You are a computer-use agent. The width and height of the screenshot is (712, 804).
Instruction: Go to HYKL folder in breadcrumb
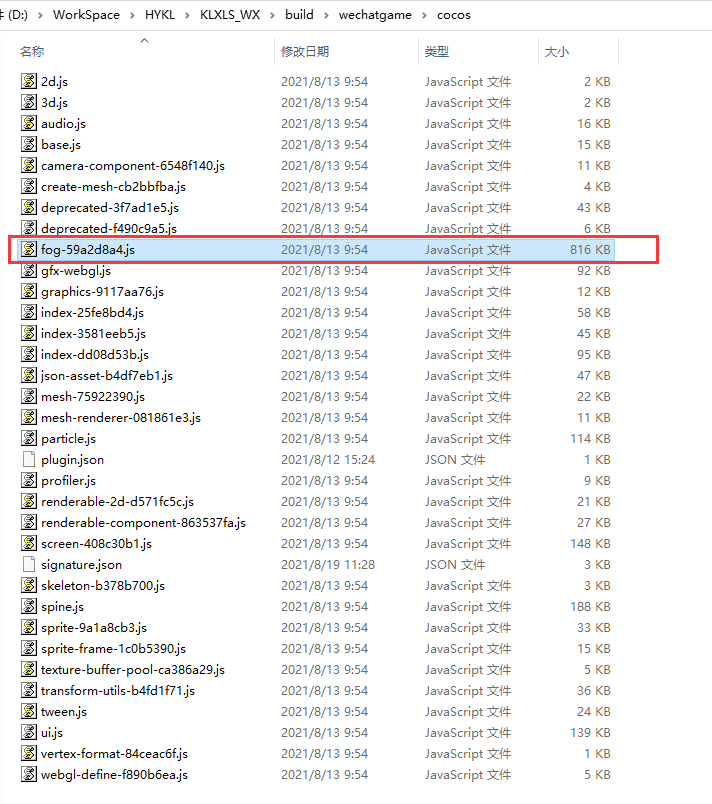click(160, 15)
